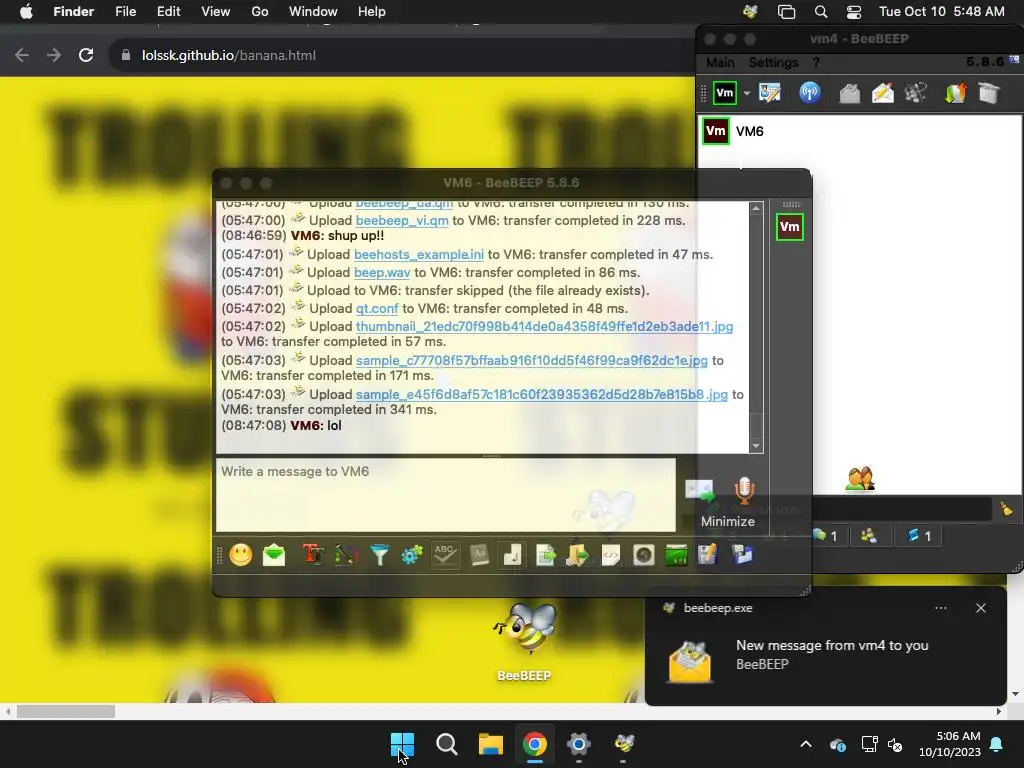Open beep.wav file link

382,272
